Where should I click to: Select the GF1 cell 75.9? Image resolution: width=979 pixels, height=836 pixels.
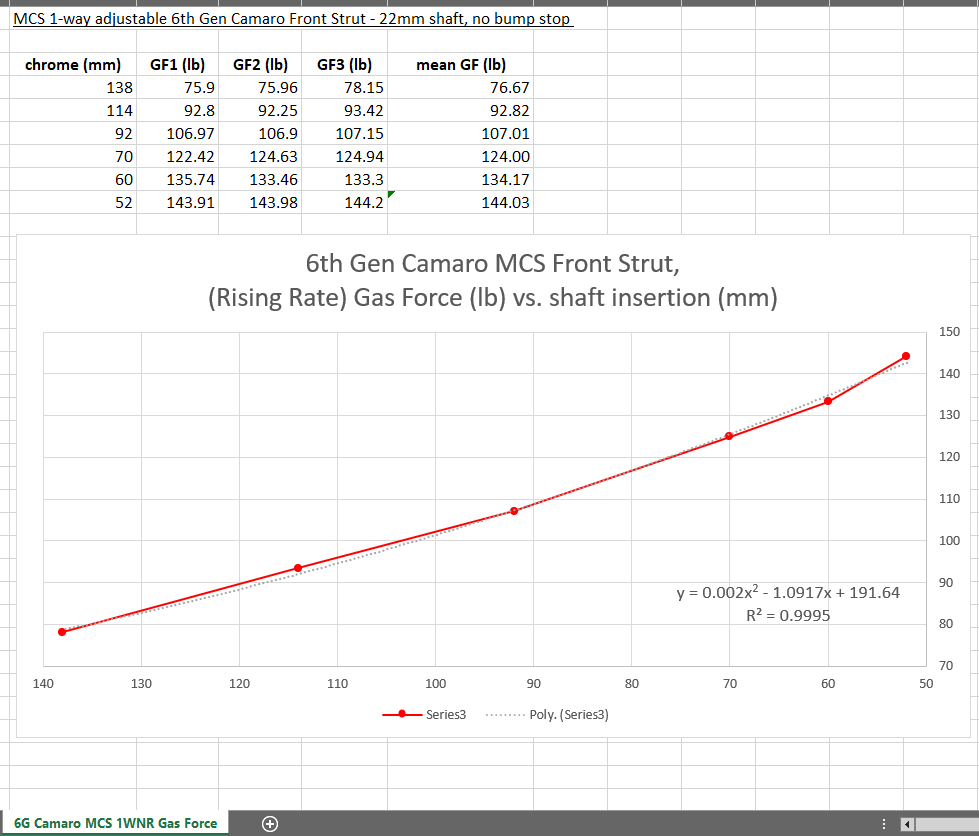click(x=177, y=87)
